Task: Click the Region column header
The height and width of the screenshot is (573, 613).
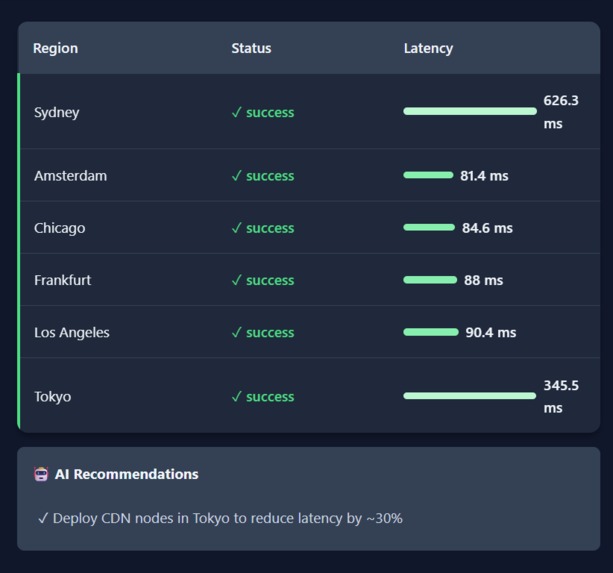Action: 56,48
